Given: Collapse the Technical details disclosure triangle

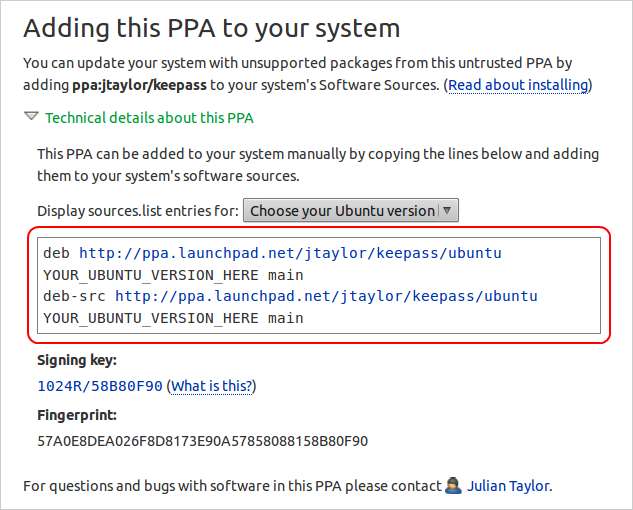Looking at the screenshot, I should [x=32, y=118].
